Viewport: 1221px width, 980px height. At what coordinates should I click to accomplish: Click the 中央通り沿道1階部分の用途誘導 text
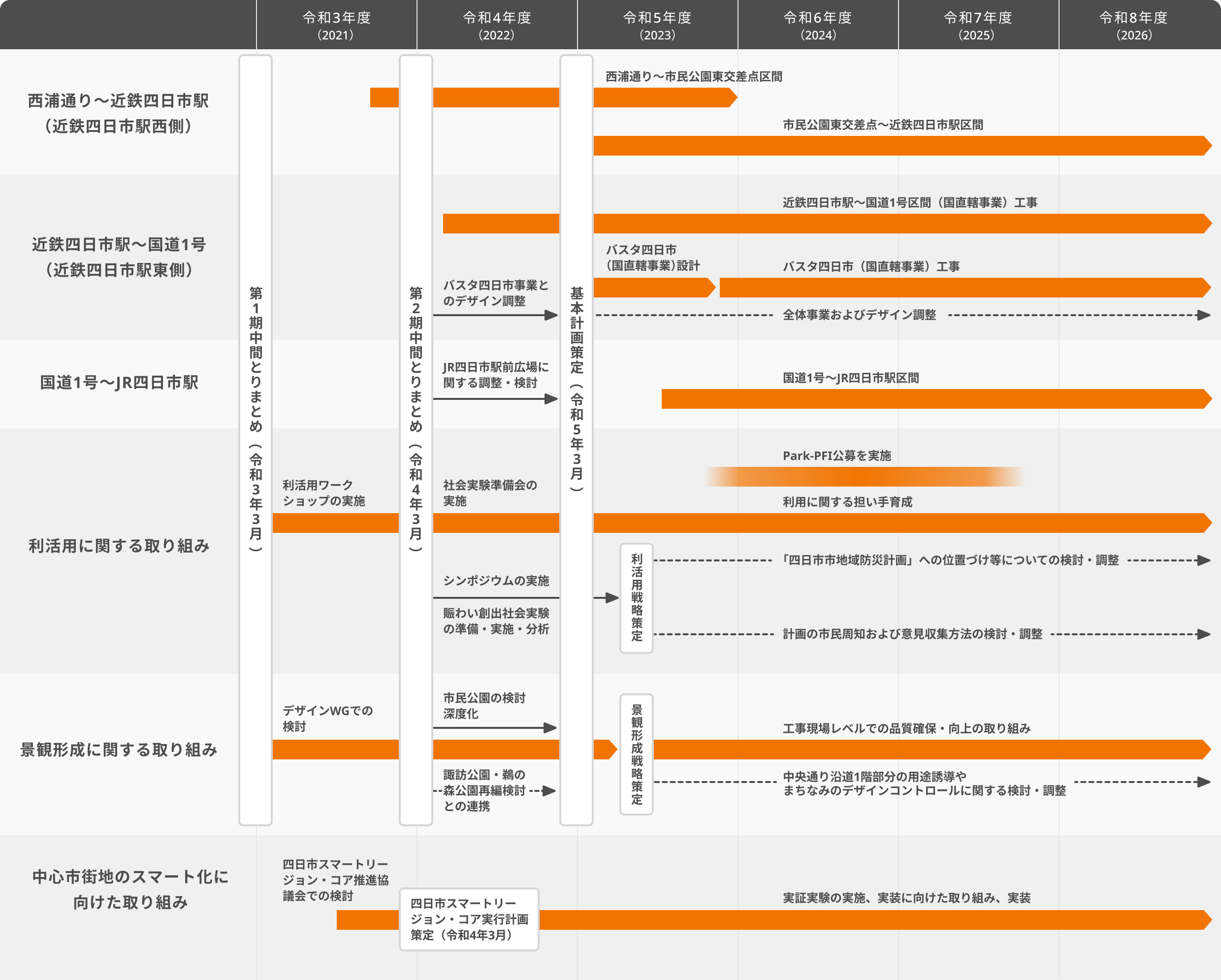point(874,776)
